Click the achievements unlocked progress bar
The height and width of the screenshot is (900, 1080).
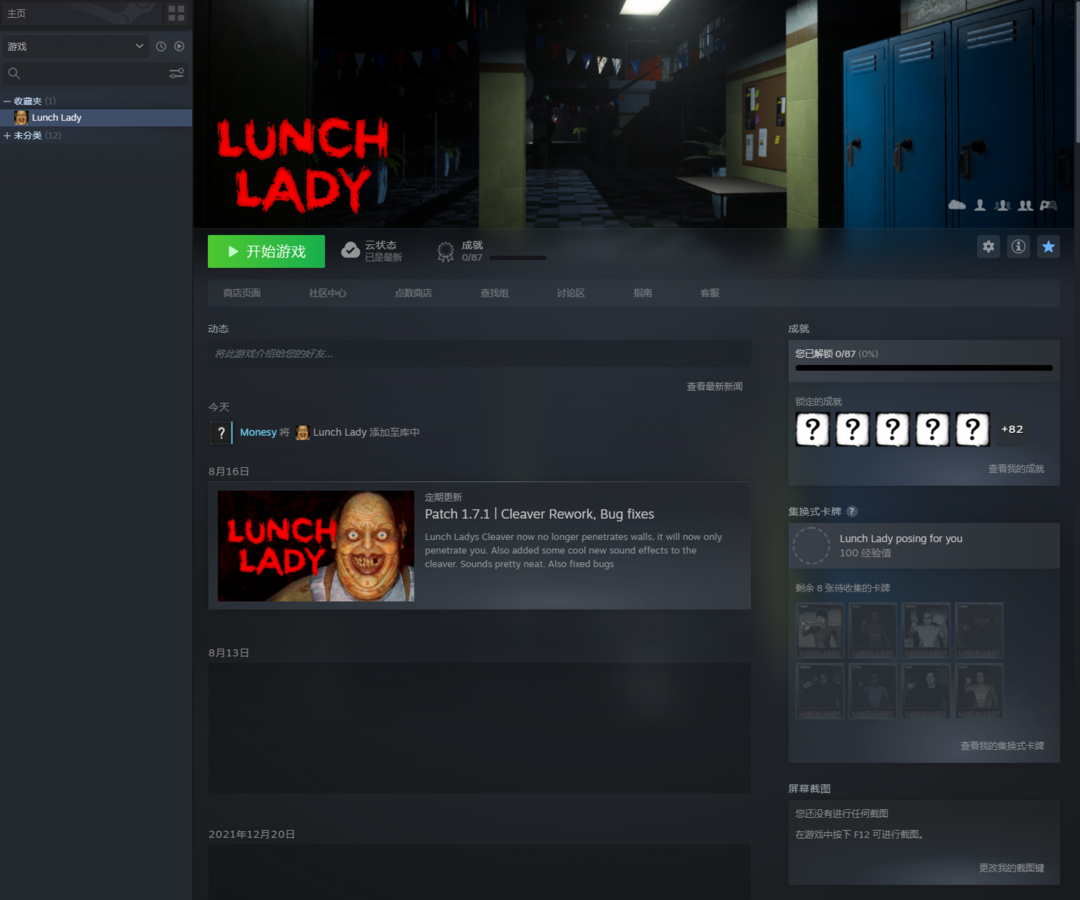pyautogui.click(x=923, y=368)
